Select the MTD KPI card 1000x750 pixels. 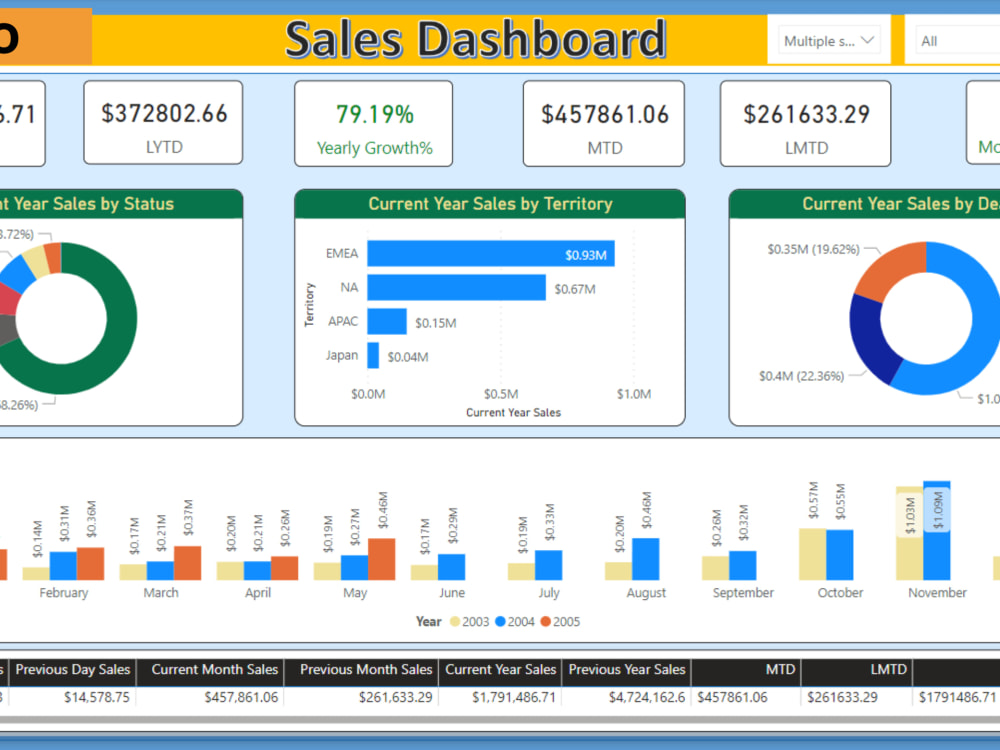(603, 123)
